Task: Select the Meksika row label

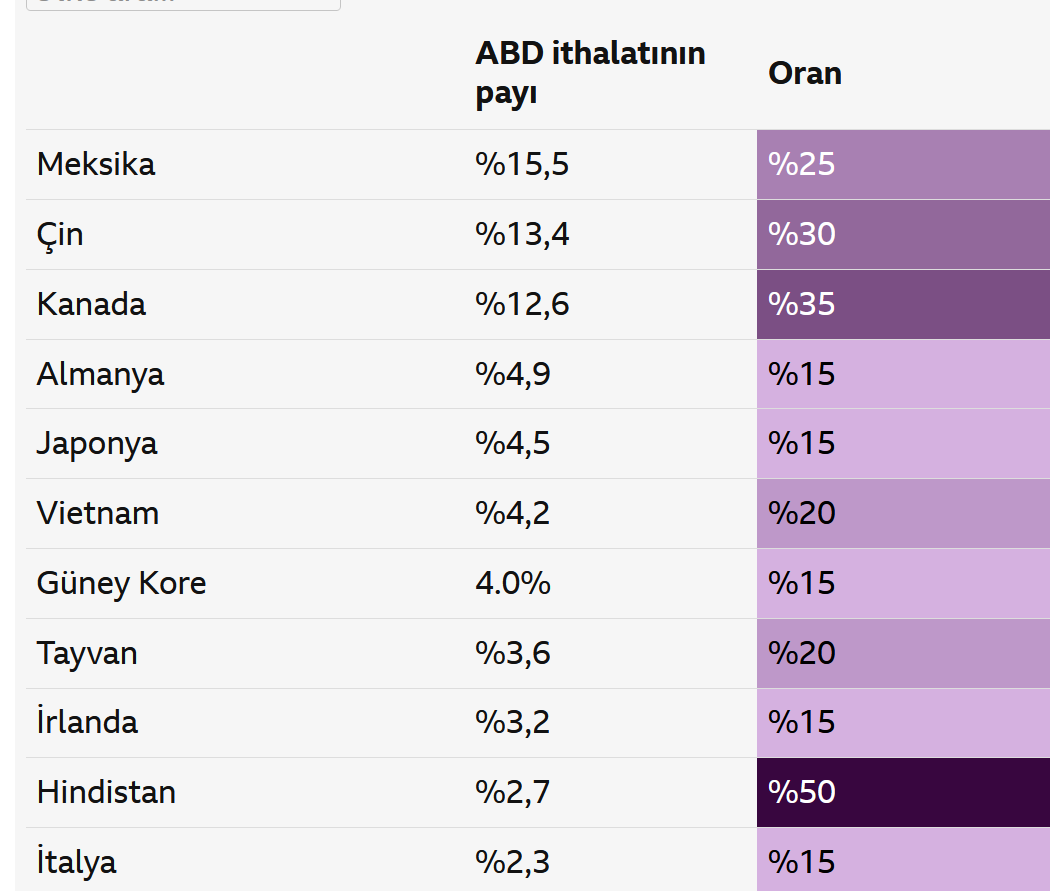Action: pyautogui.click(x=96, y=164)
